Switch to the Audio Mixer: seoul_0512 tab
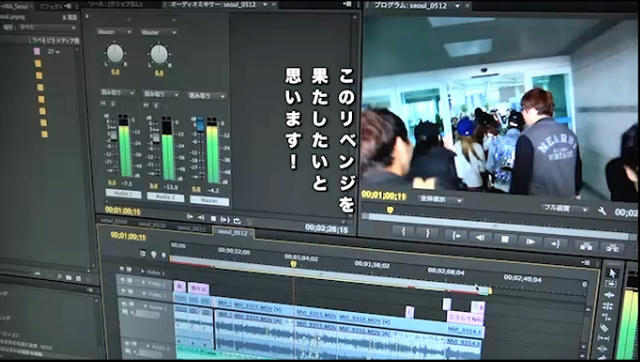 pos(214,5)
